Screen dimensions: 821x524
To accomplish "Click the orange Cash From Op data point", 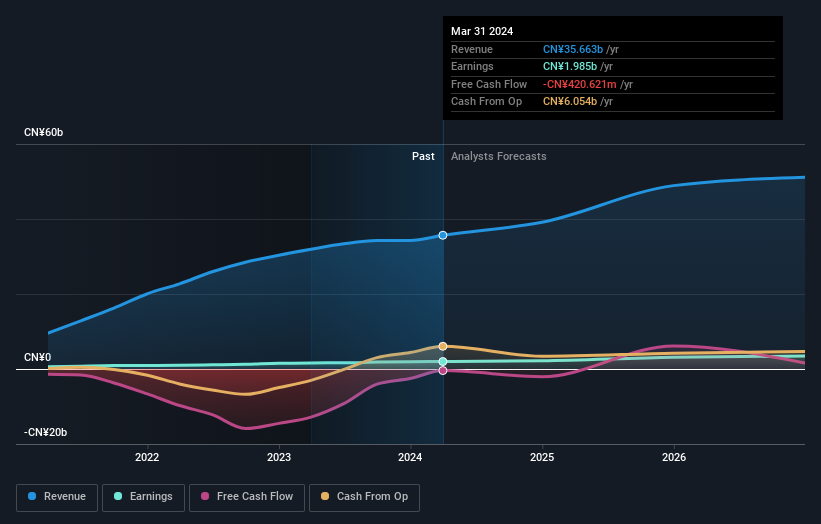I will pos(443,347).
